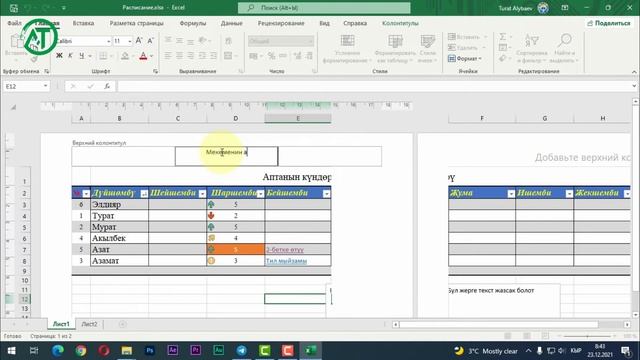Click the search box Поиск
The width and height of the screenshot is (640, 360).
(x=324, y=8)
